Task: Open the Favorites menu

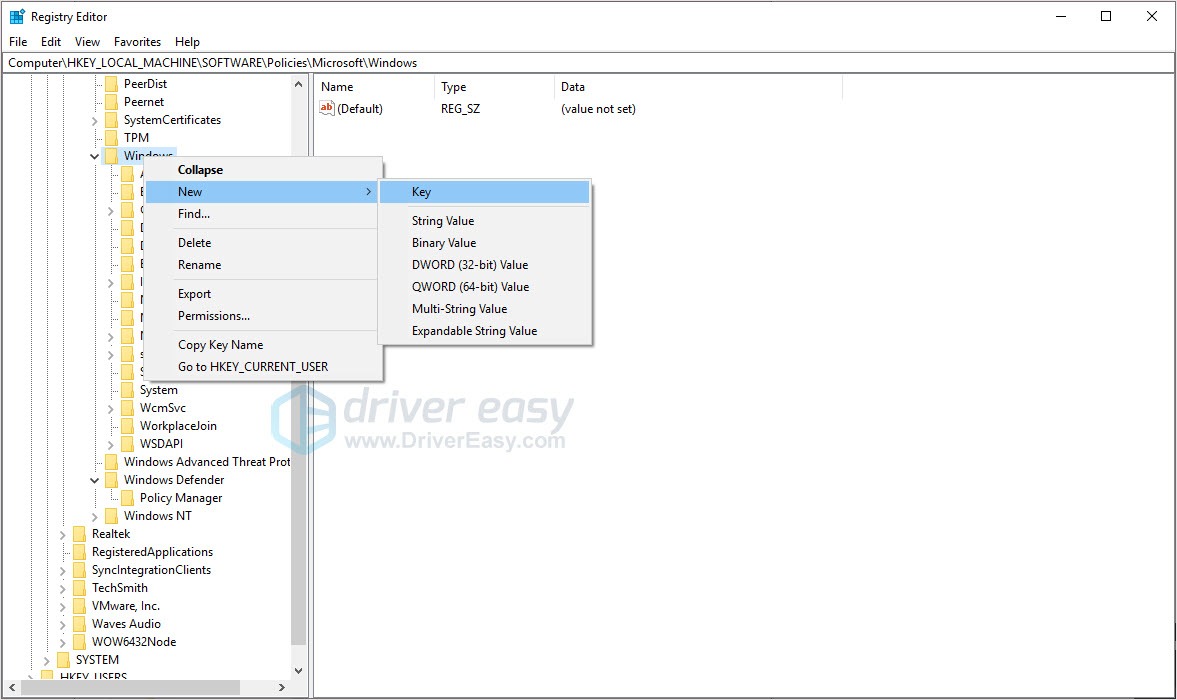Action: pos(136,41)
